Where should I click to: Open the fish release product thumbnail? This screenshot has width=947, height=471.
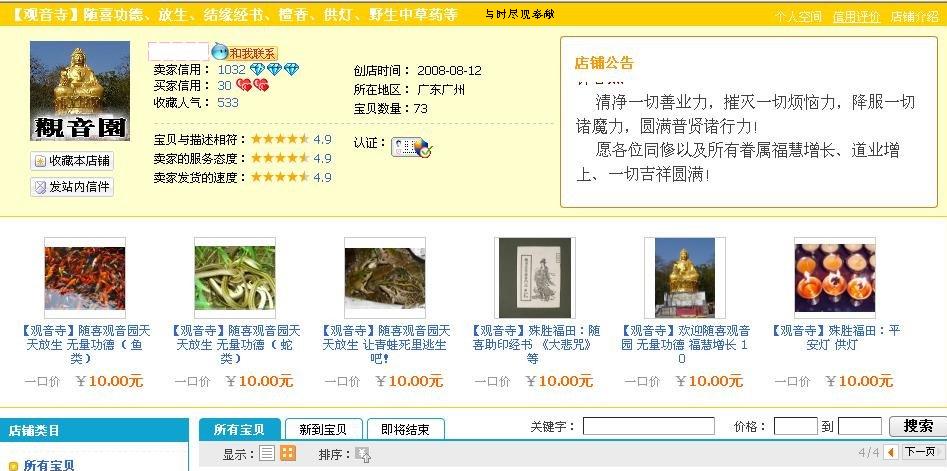click(85, 278)
